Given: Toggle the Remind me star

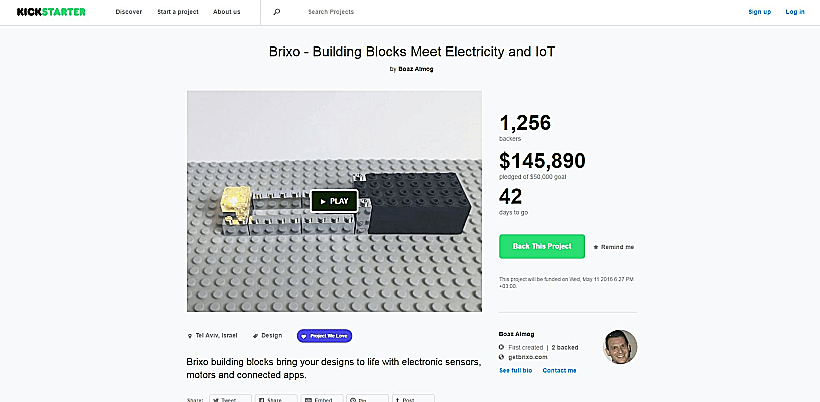Looking at the screenshot, I should [x=614, y=246].
